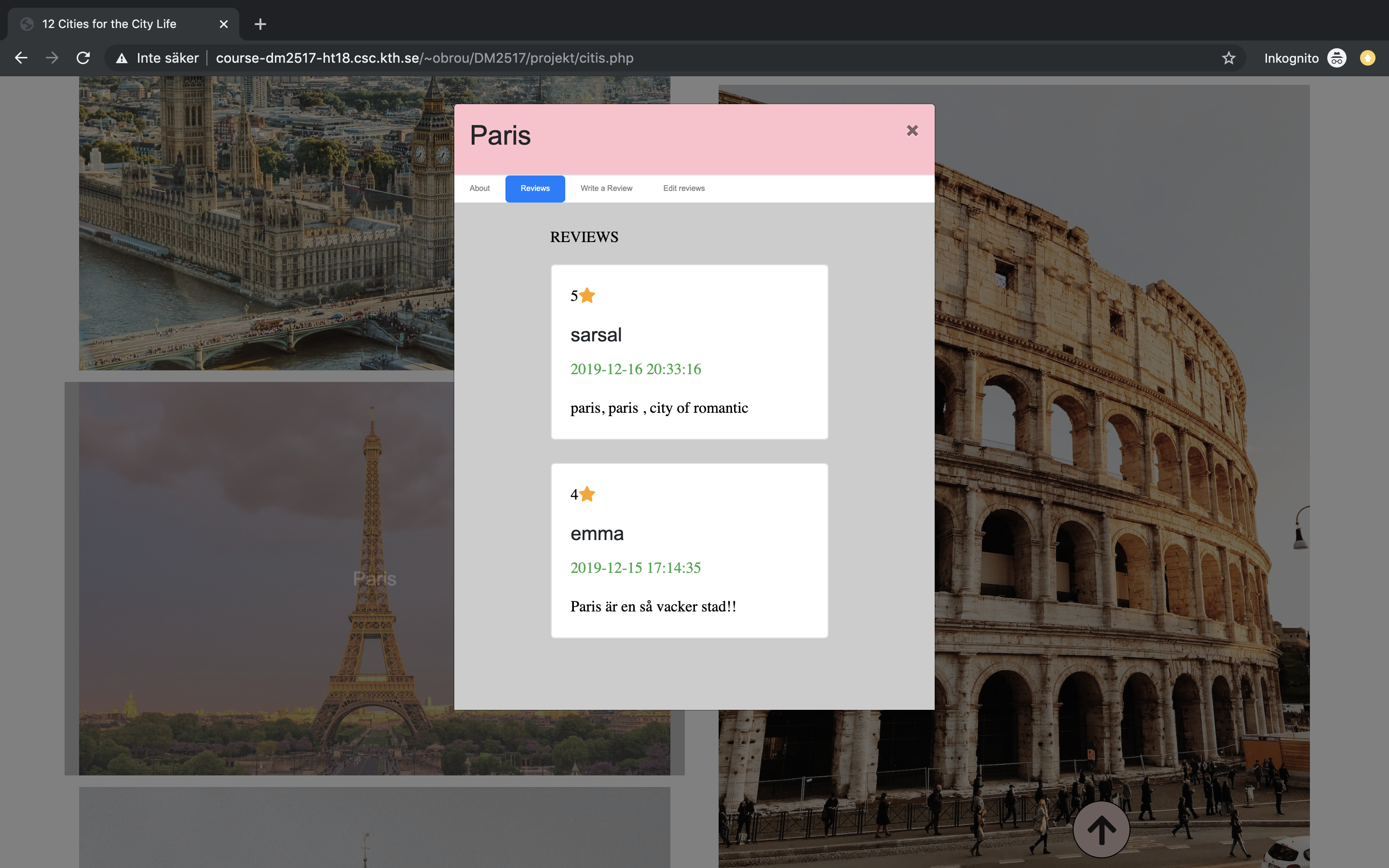The width and height of the screenshot is (1389, 868).
Task: Close the Paris modal dialog
Action: pos(912,131)
